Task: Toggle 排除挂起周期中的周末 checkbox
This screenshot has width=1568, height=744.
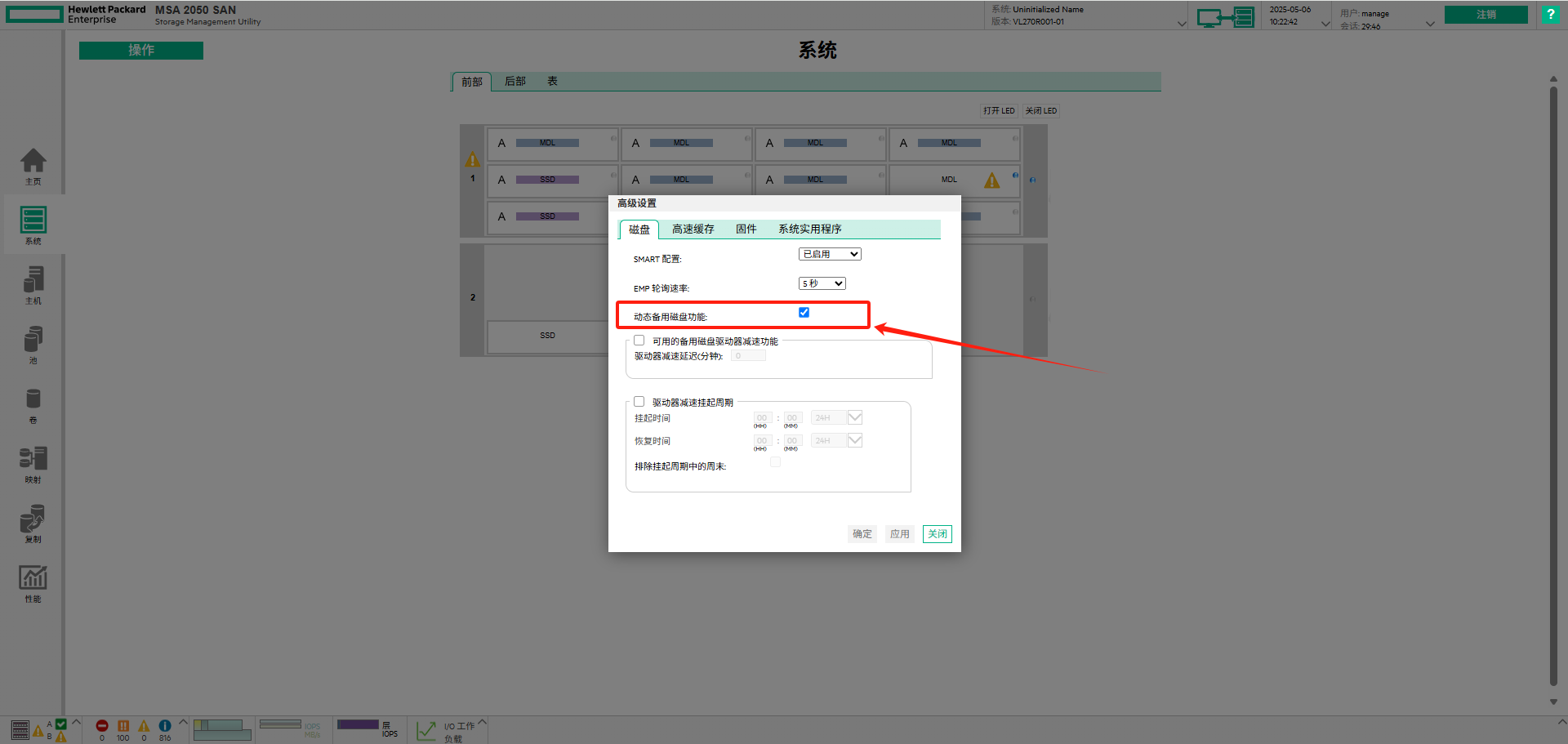Action: pyautogui.click(x=775, y=462)
